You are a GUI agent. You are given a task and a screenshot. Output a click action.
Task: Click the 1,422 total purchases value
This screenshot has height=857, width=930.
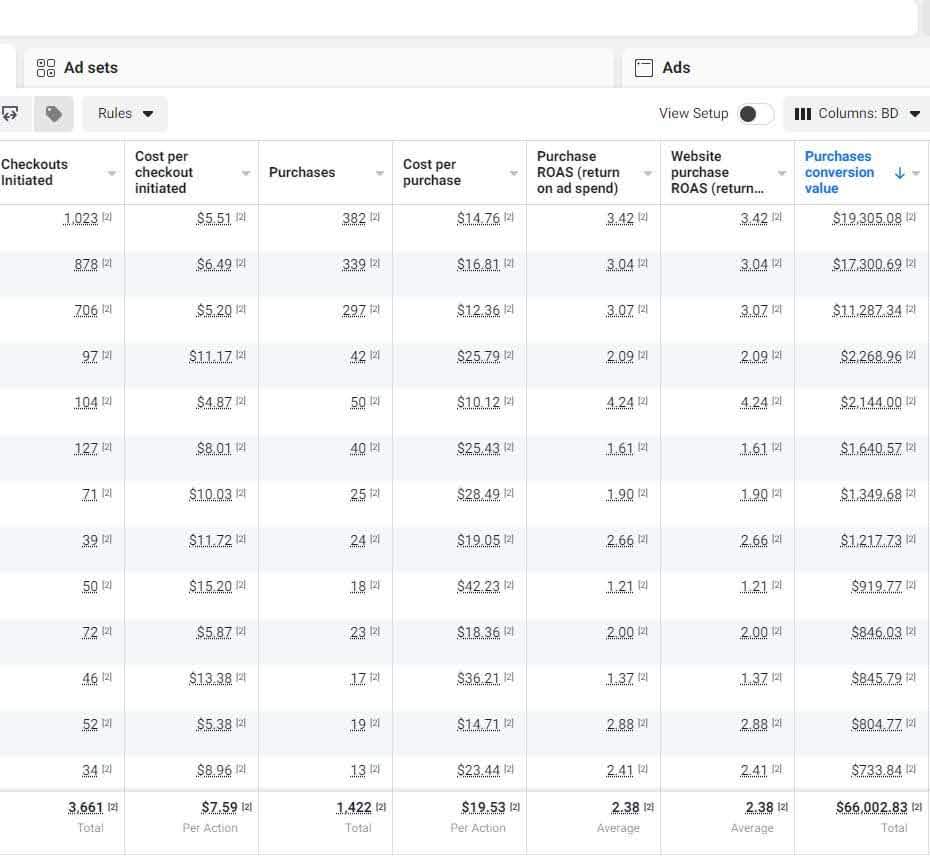[x=354, y=808]
